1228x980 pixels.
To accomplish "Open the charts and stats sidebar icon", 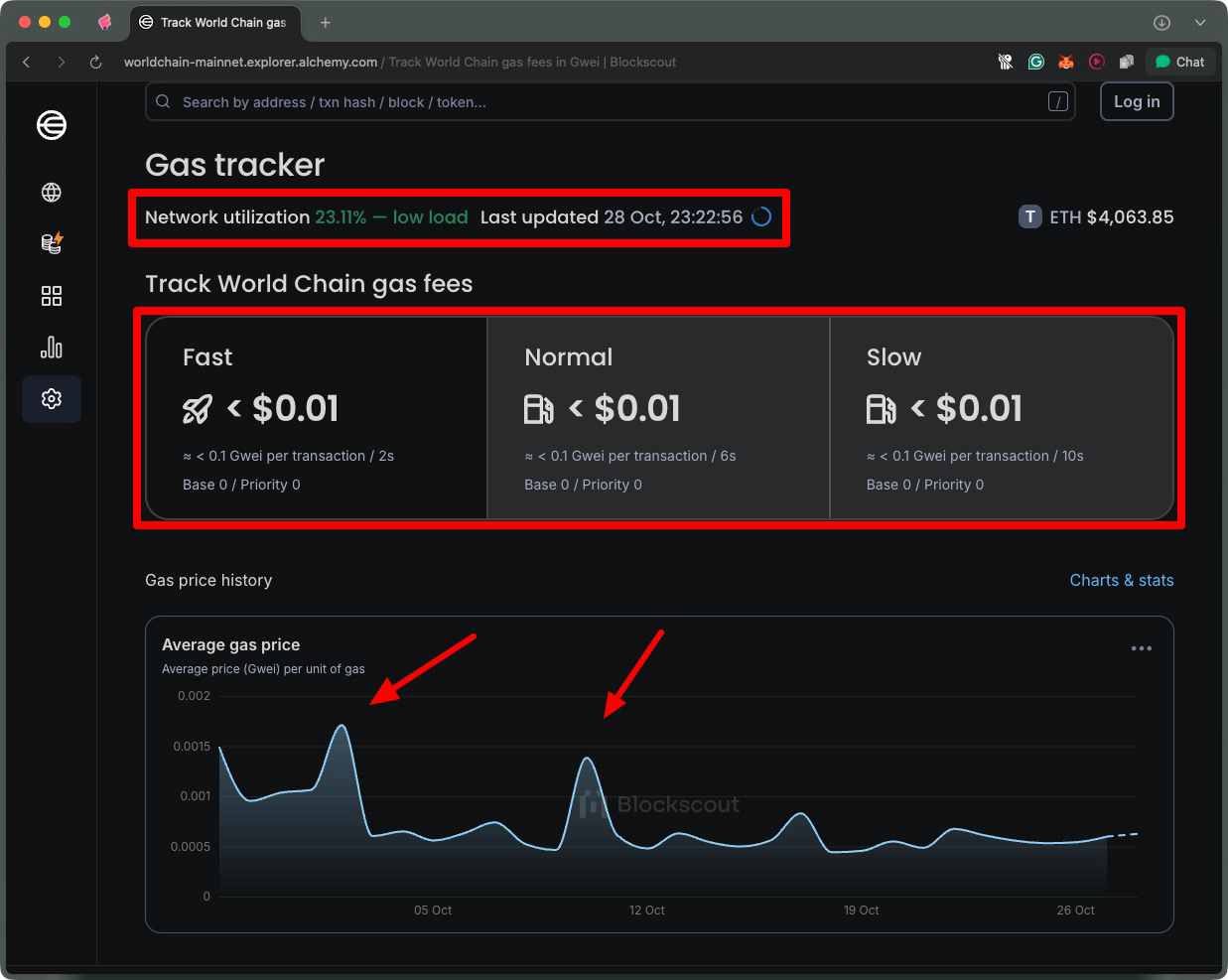I will point(51,348).
